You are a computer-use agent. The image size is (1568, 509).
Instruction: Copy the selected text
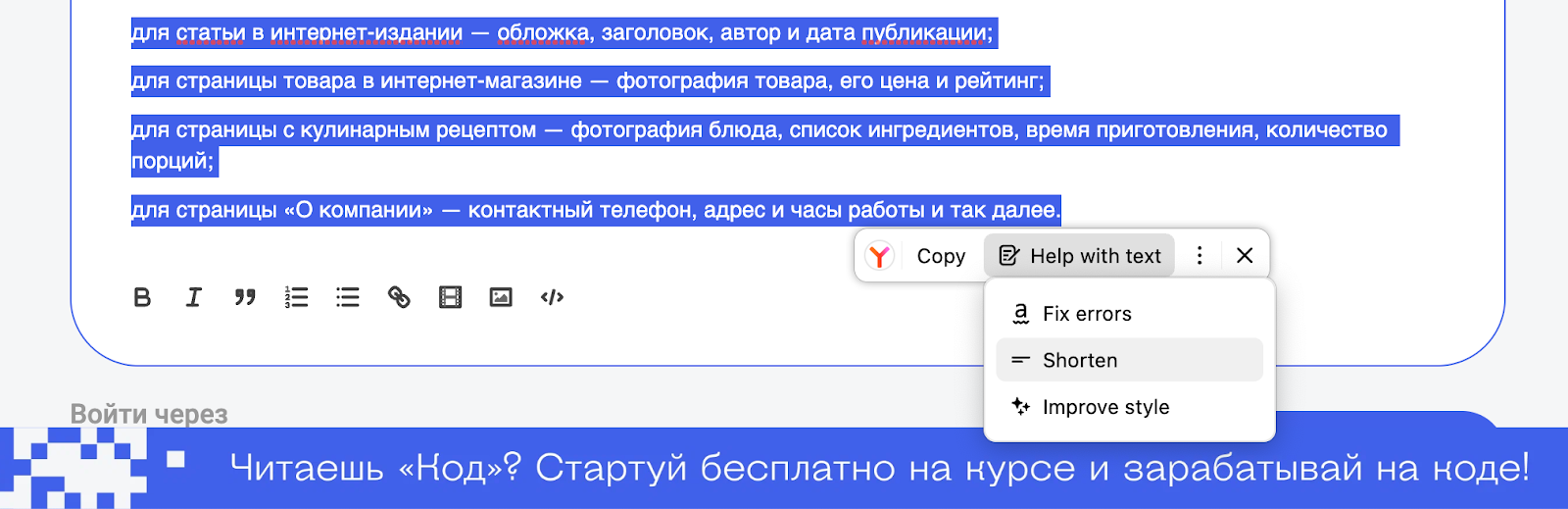click(941, 256)
